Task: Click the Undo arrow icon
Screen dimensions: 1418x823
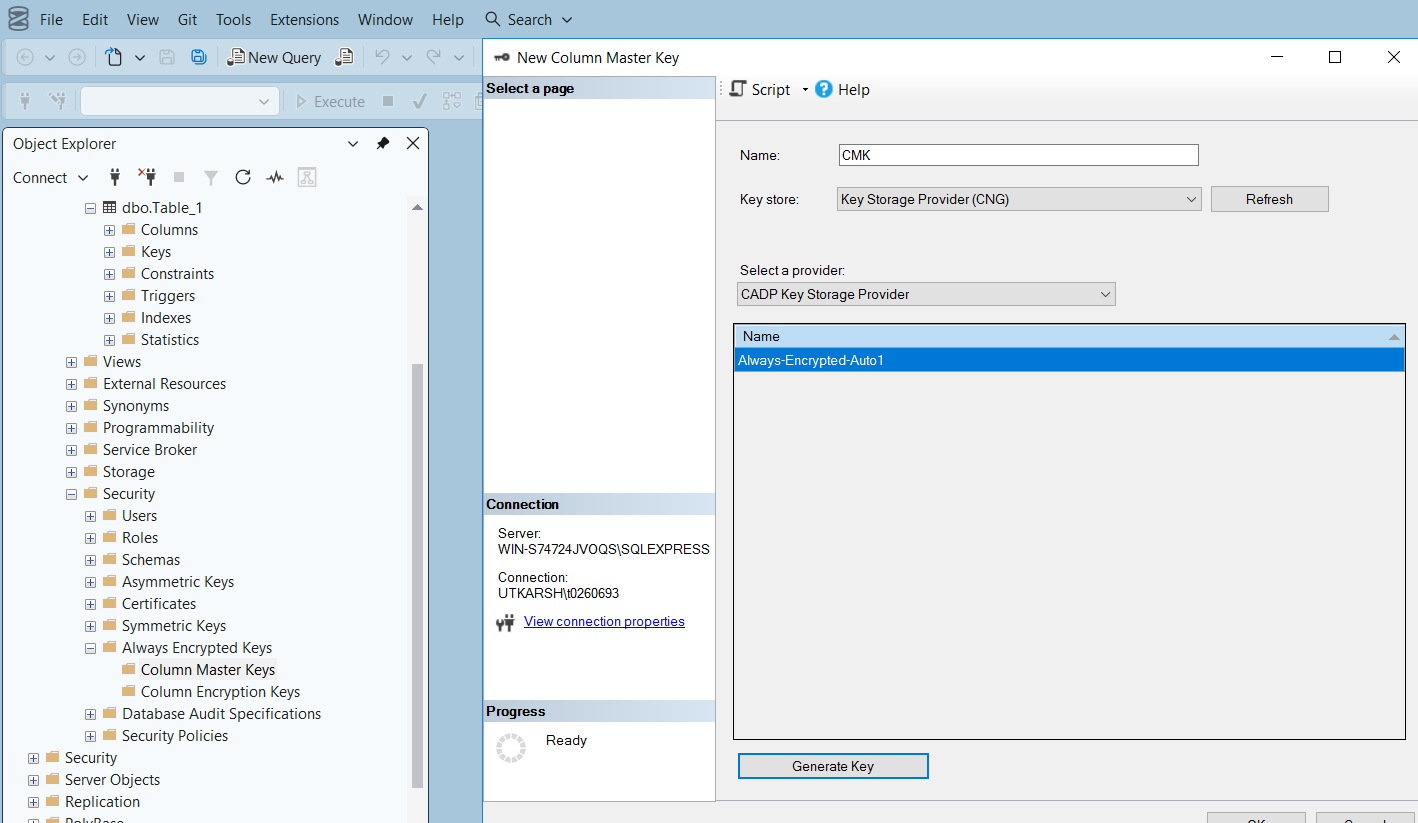Action: click(x=382, y=57)
